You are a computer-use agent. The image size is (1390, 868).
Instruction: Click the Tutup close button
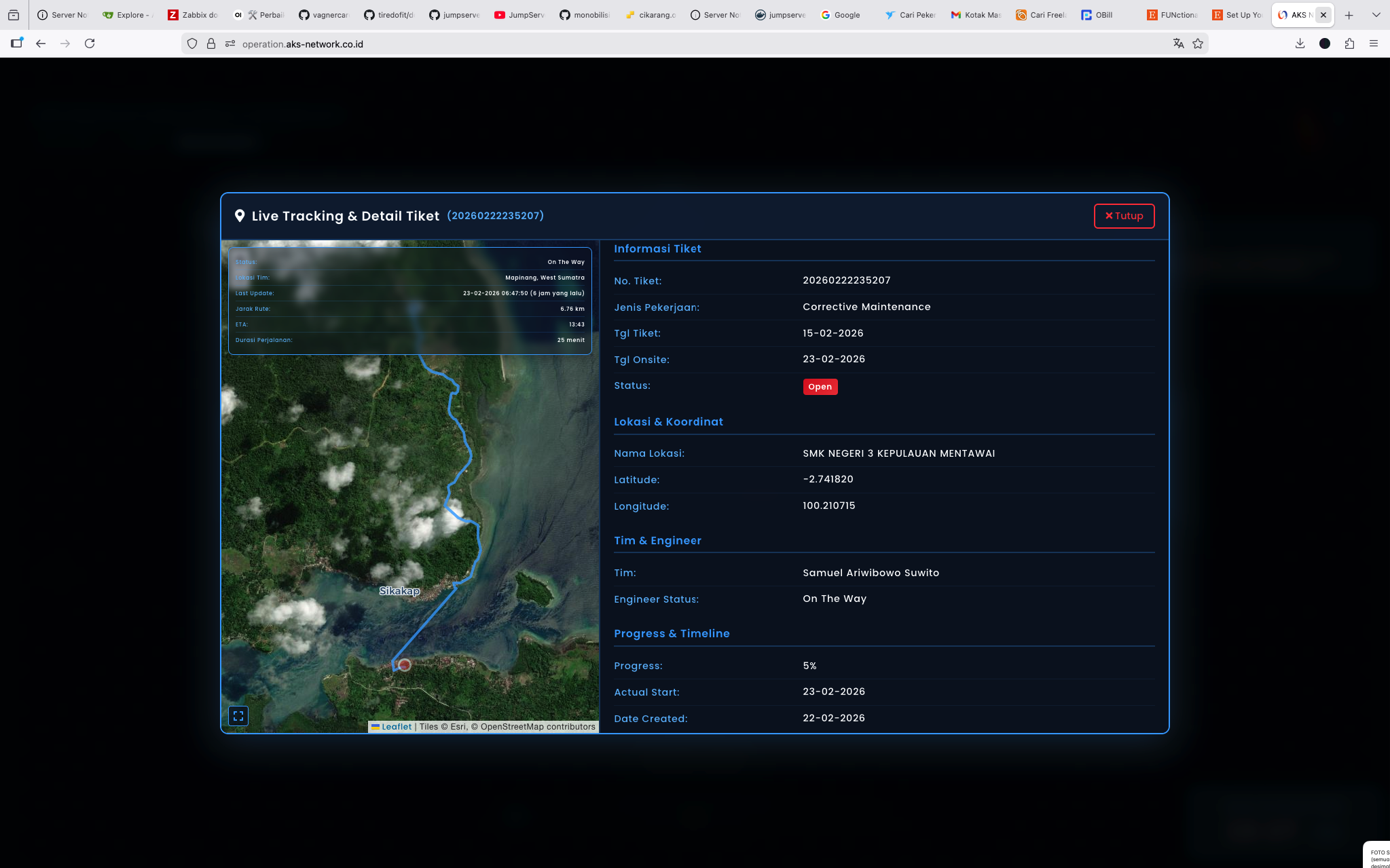[x=1124, y=216]
